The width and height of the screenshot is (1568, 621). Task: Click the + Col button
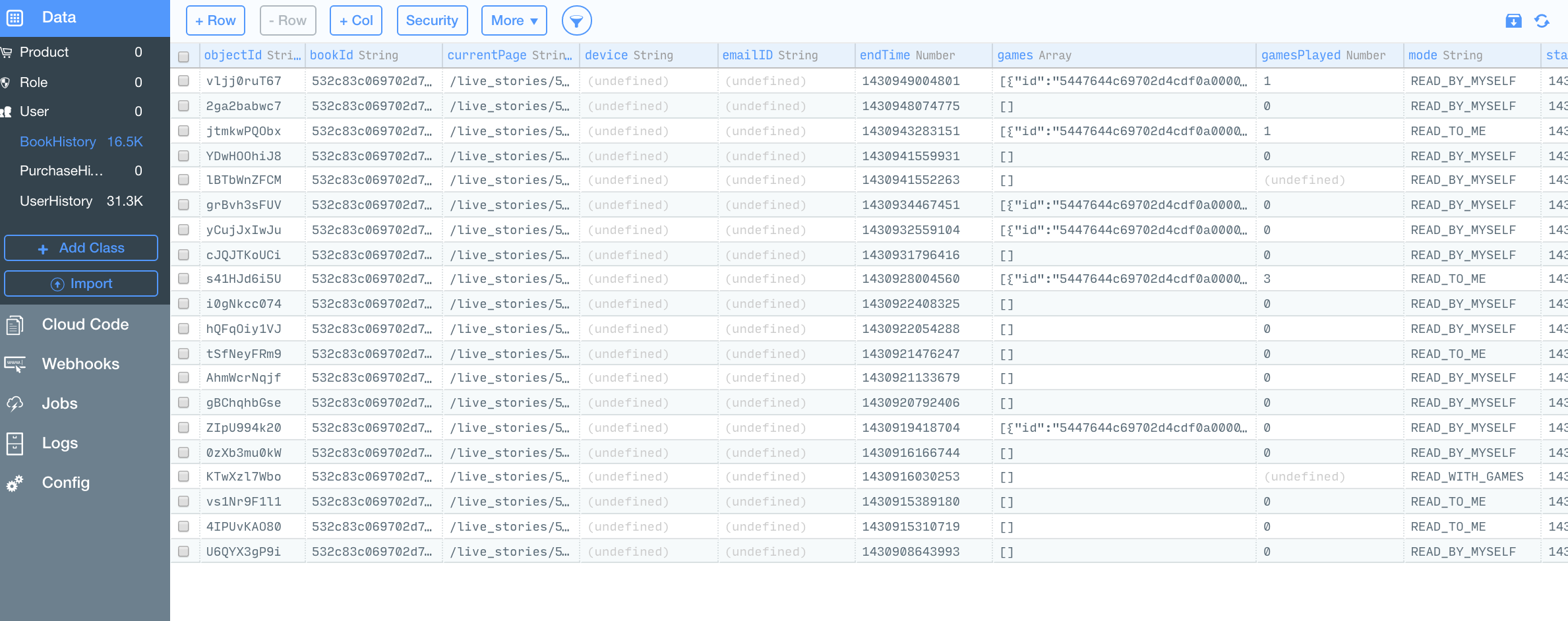click(357, 20)
